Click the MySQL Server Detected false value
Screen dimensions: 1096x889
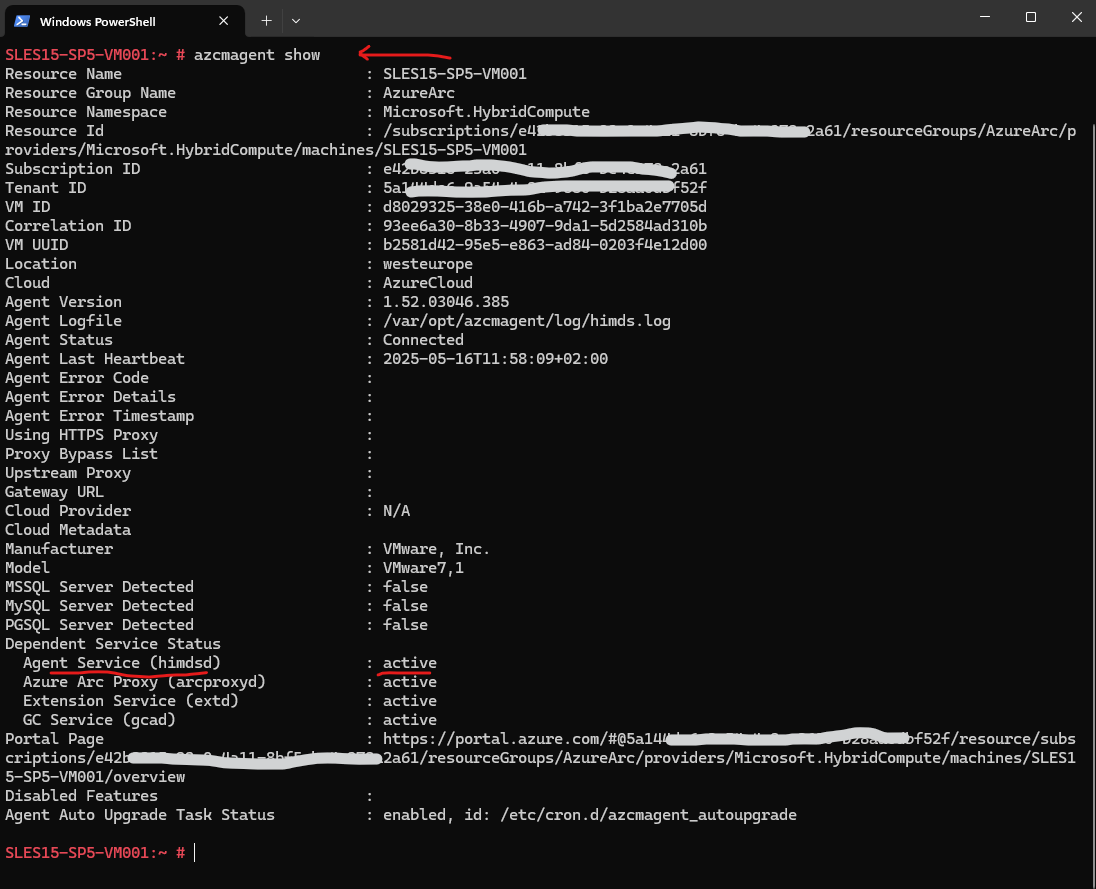coord(405,606)
